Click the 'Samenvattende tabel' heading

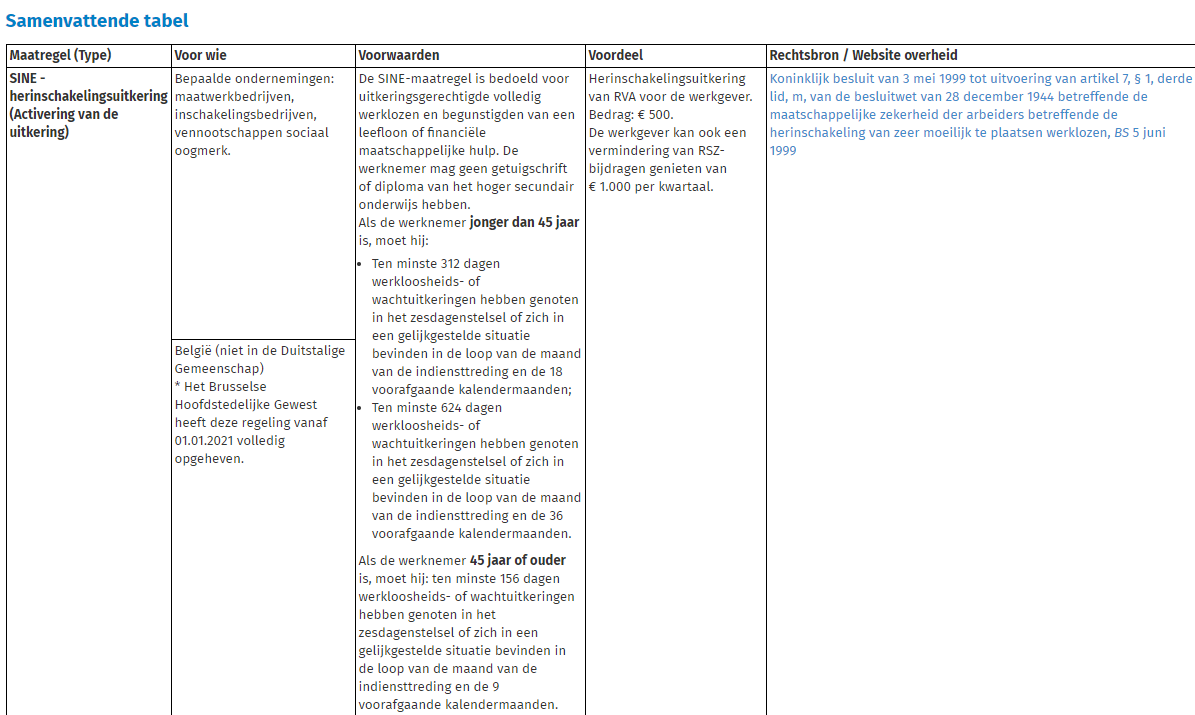click(x=97, y=20)
